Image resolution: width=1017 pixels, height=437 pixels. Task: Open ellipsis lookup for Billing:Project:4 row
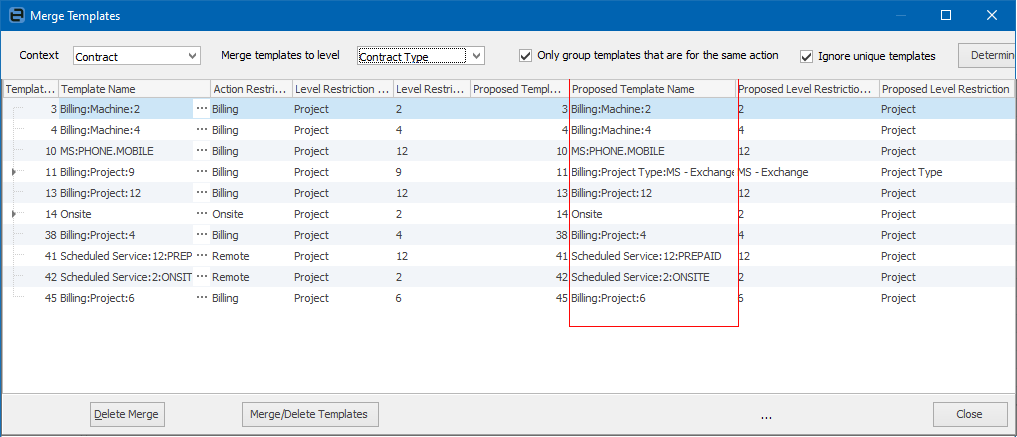click(202, 235)
